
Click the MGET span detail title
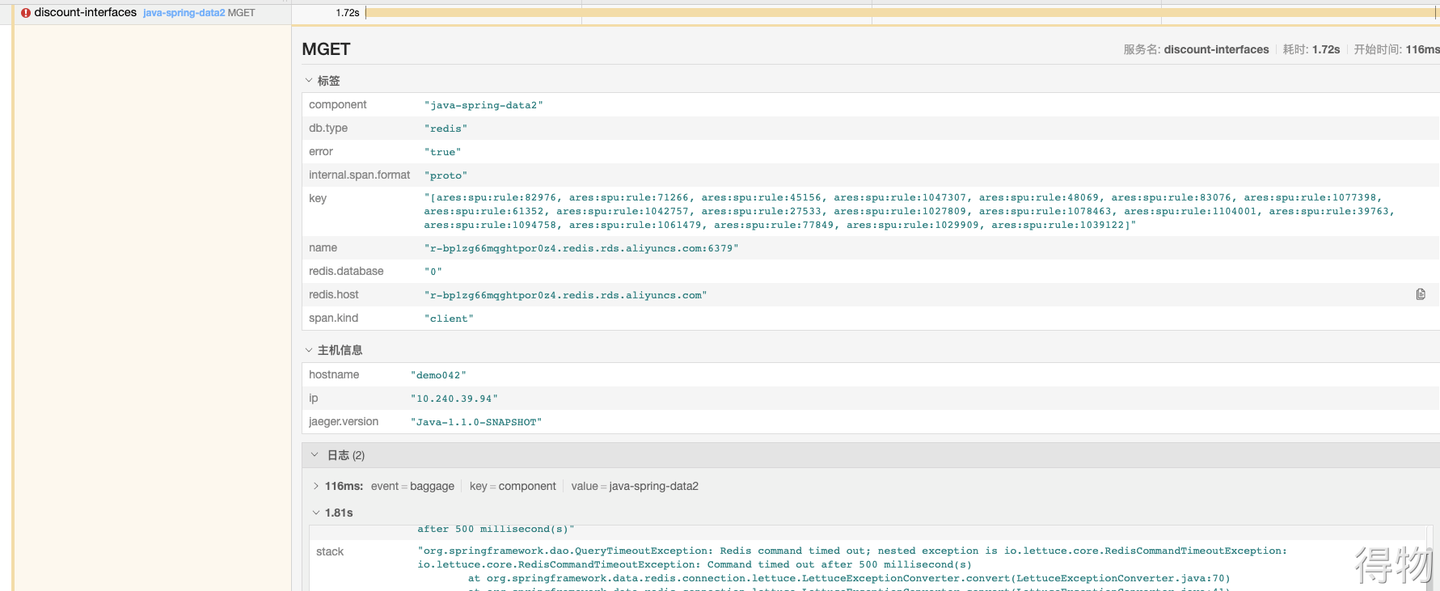pyautogui.click(x=326, y=49)
